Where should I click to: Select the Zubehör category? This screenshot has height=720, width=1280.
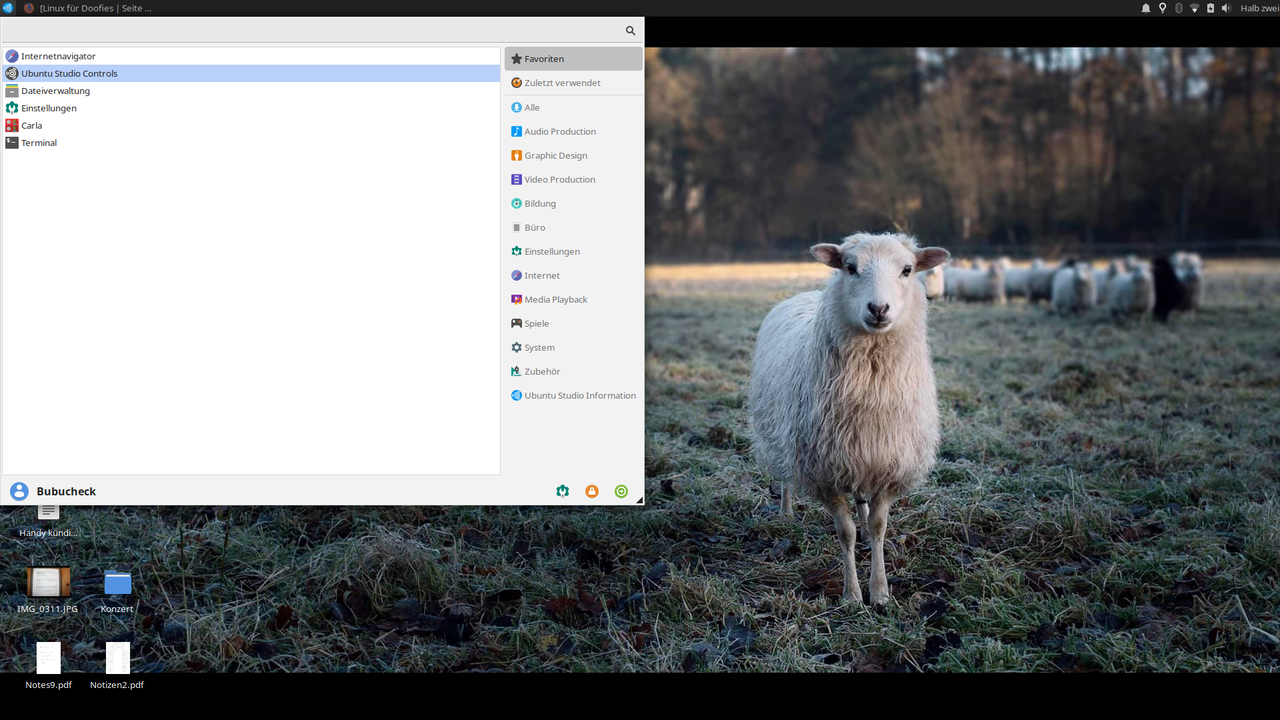point(574,371)
